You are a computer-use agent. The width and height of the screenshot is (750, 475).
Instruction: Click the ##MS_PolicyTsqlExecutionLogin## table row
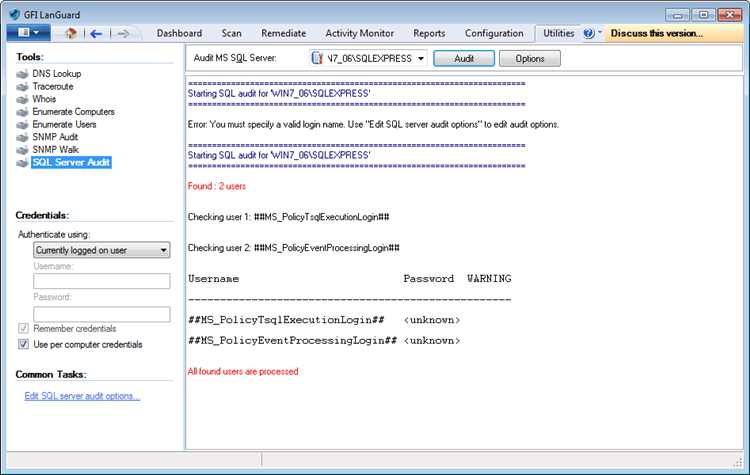pyautogui.click(x=324, y=320)
